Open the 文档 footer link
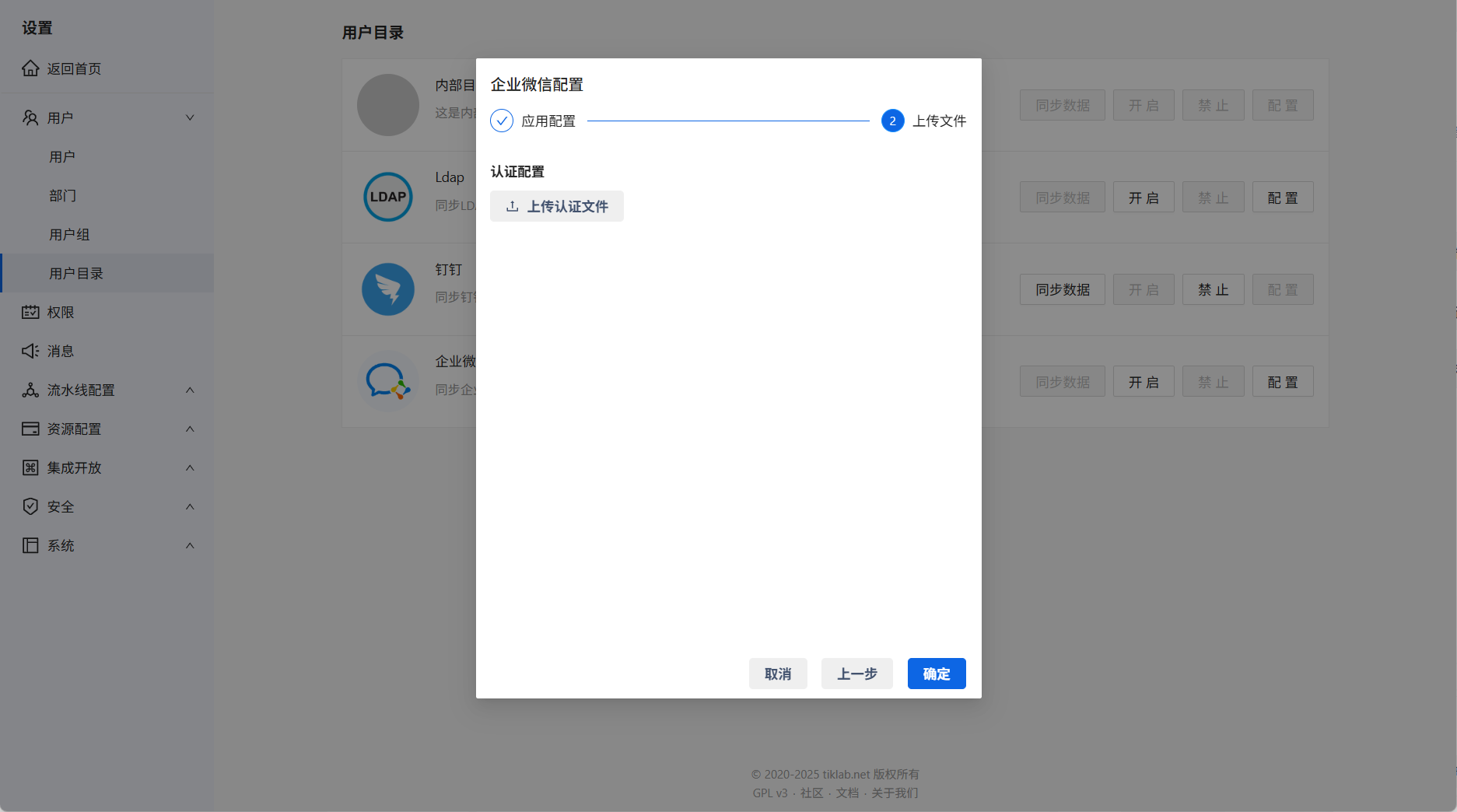 pos(847,793)
